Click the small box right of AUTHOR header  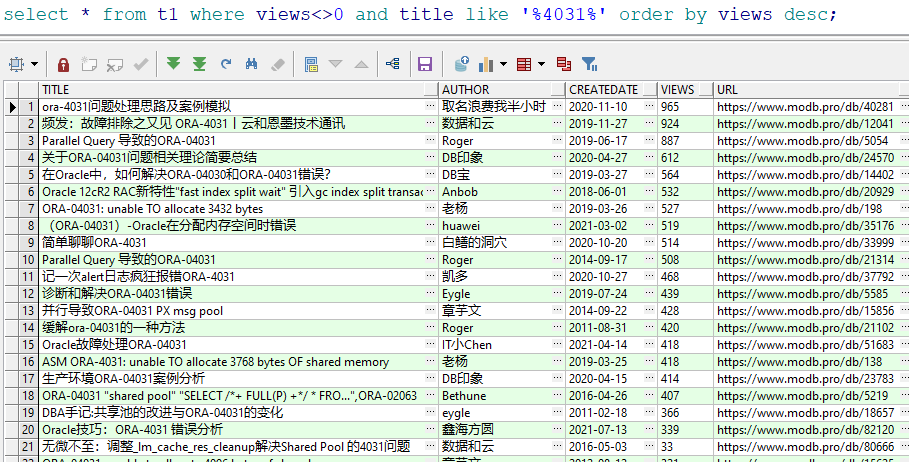558,90
